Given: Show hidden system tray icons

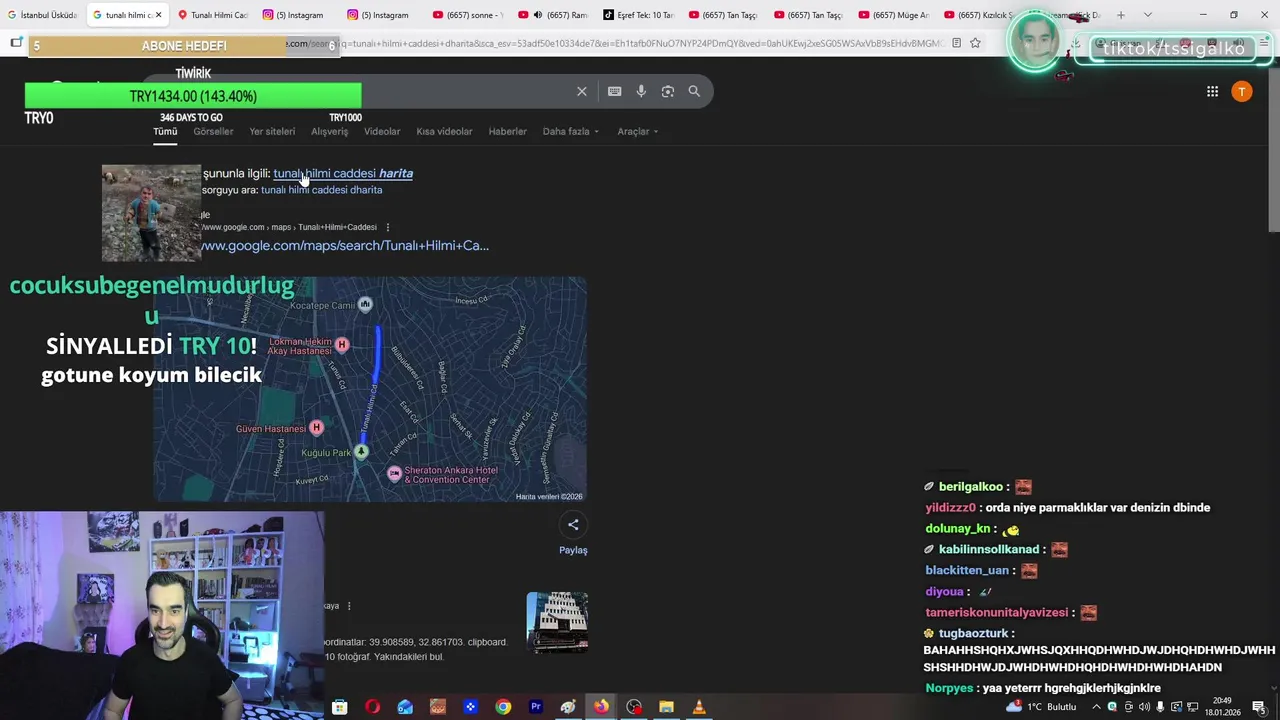Looking at the screenshot, I should (1096, 707).
